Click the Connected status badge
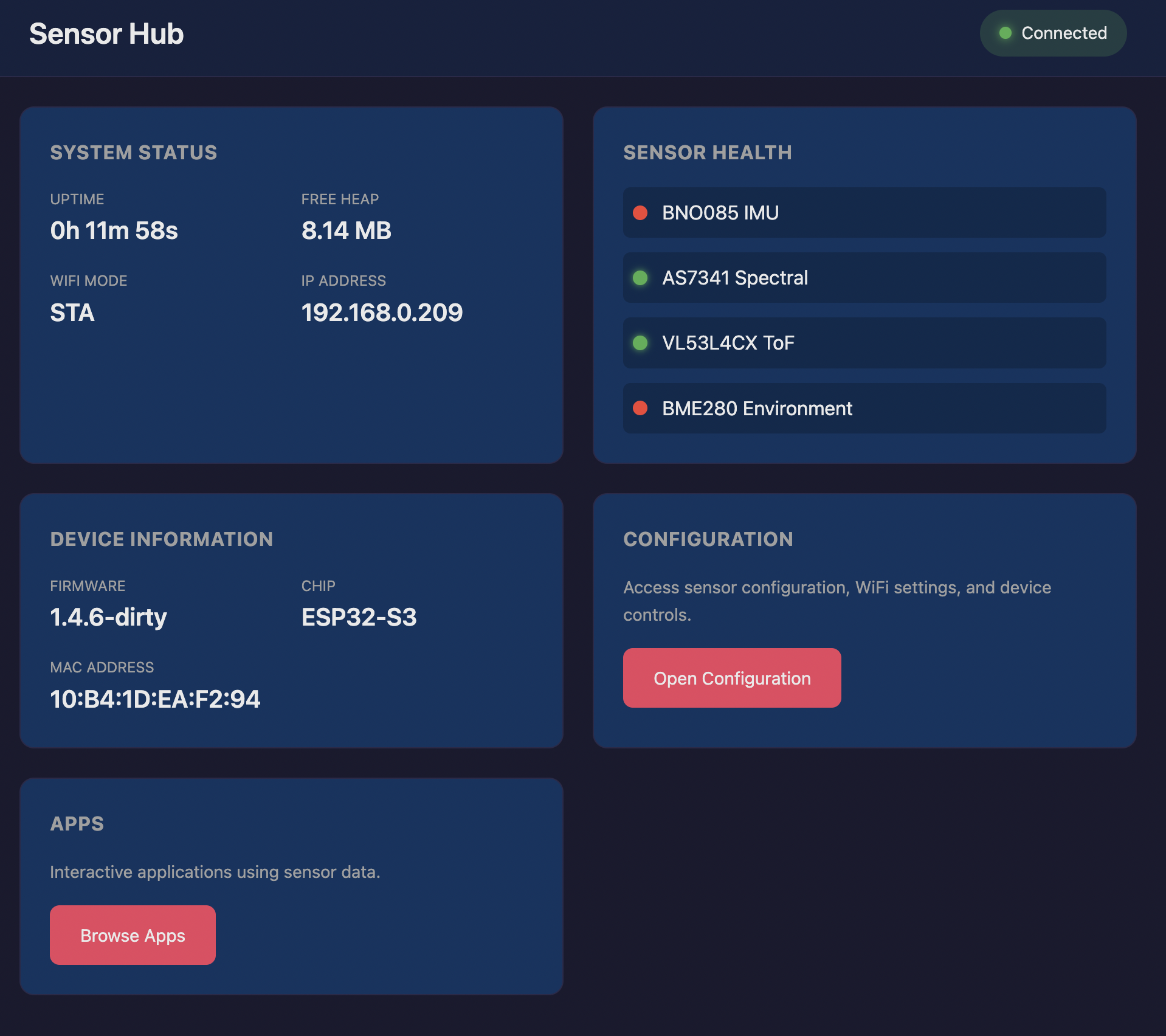1166x1036 pixels. 1053,33
